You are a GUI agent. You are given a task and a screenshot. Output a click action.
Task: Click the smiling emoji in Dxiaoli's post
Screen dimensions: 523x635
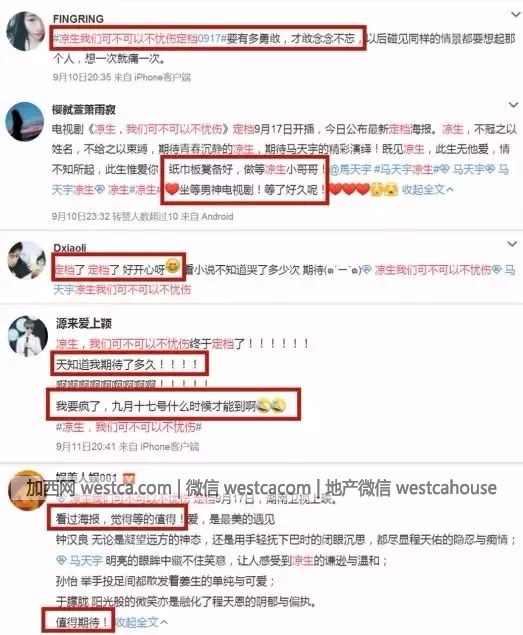click(x=173, y=266)
